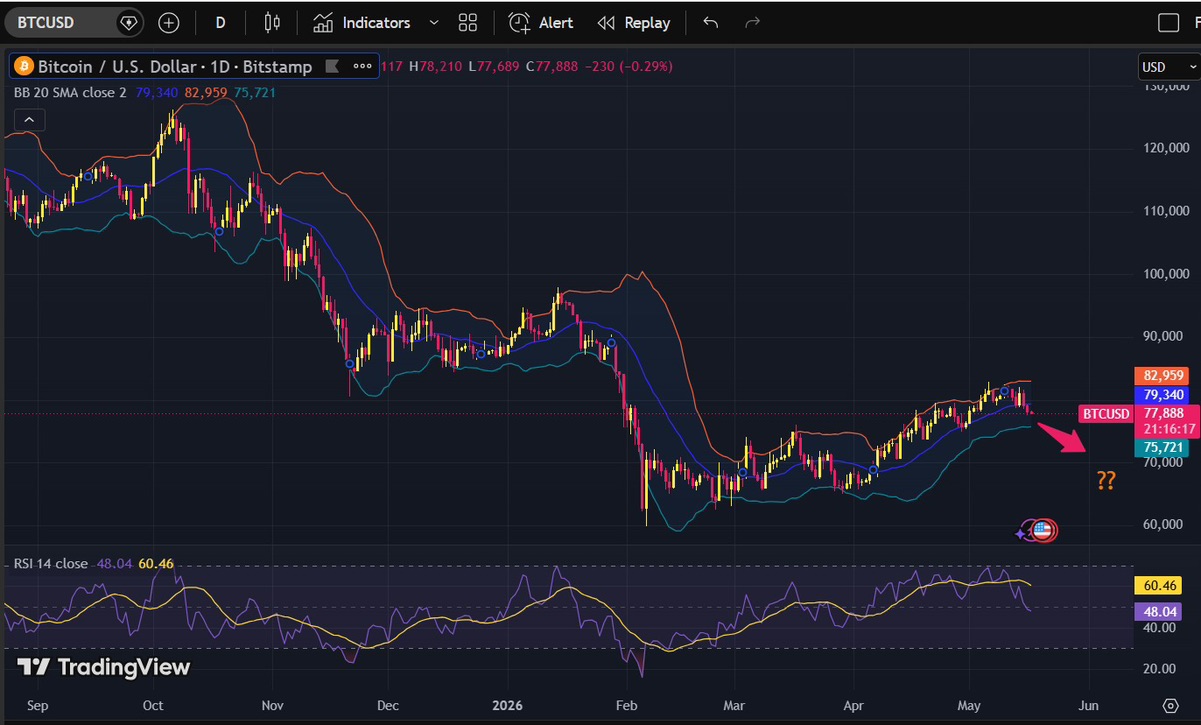Open the BTCUSD symbol search box
Viewport: 1201px width, 725px height.
pos(60,22)
